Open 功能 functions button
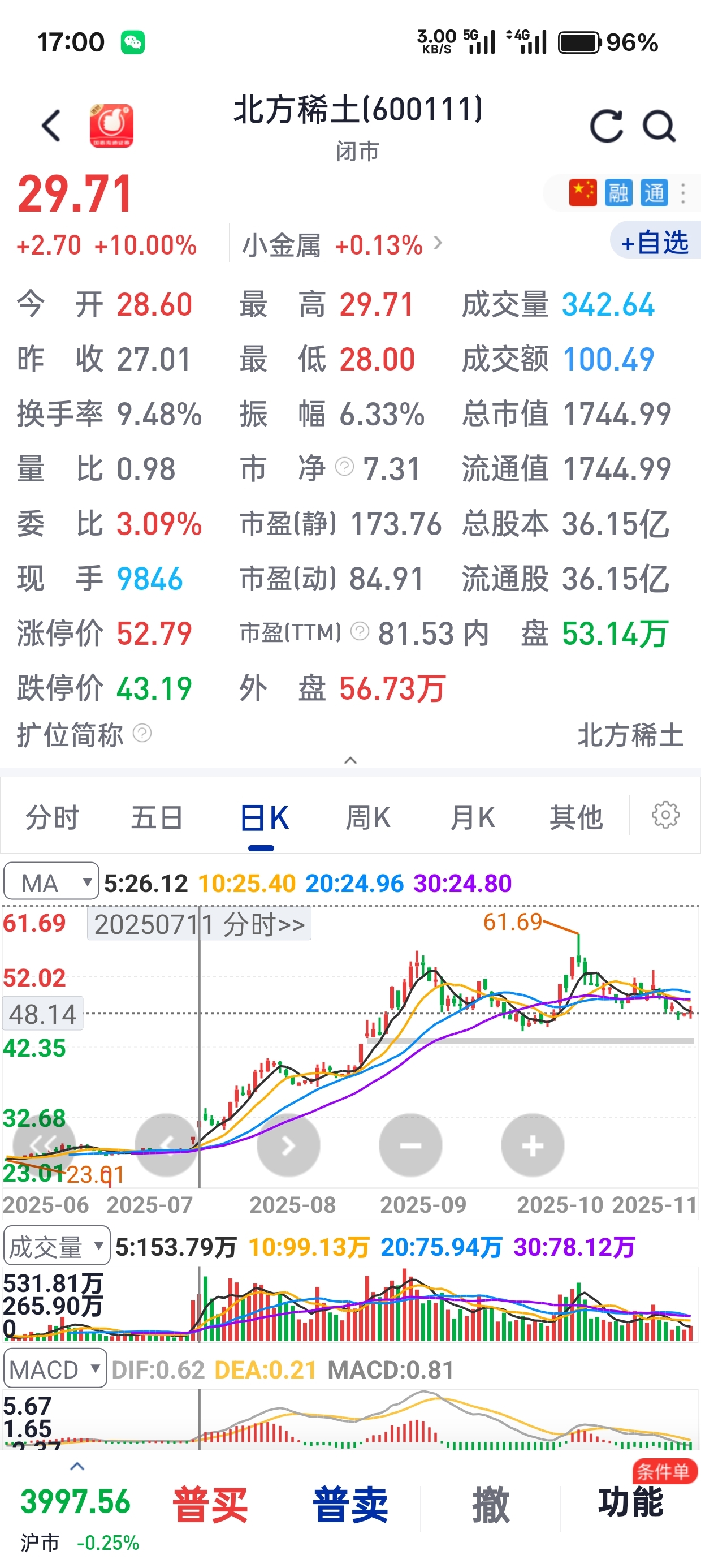 coord(630,1502)
